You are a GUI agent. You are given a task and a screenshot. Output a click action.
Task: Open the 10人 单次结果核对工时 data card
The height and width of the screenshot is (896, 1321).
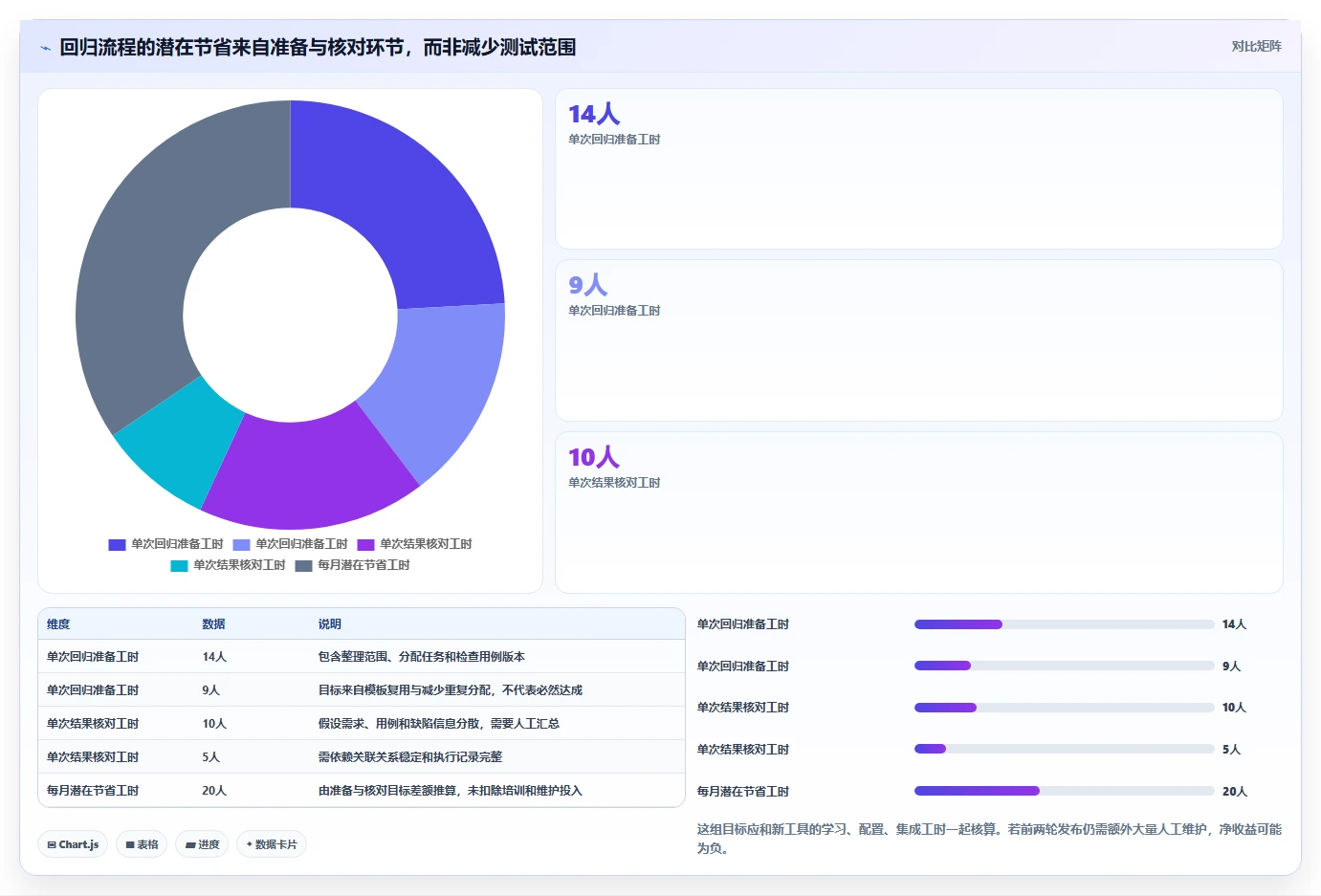pos(918,513)
